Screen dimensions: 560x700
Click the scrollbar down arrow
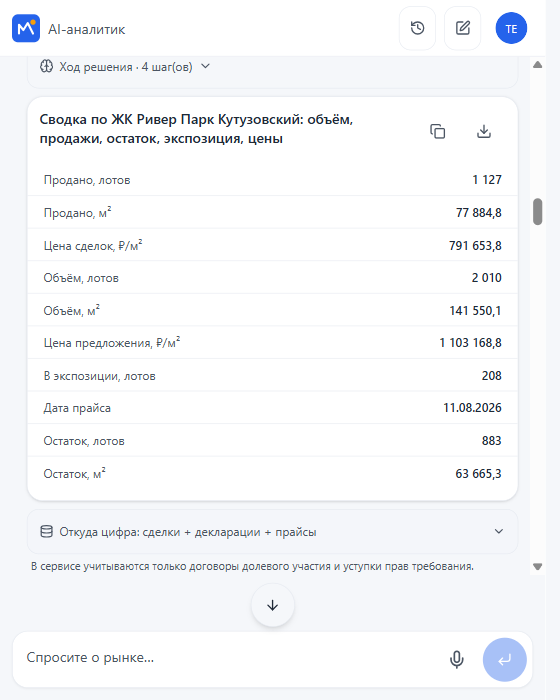point(538,567)
